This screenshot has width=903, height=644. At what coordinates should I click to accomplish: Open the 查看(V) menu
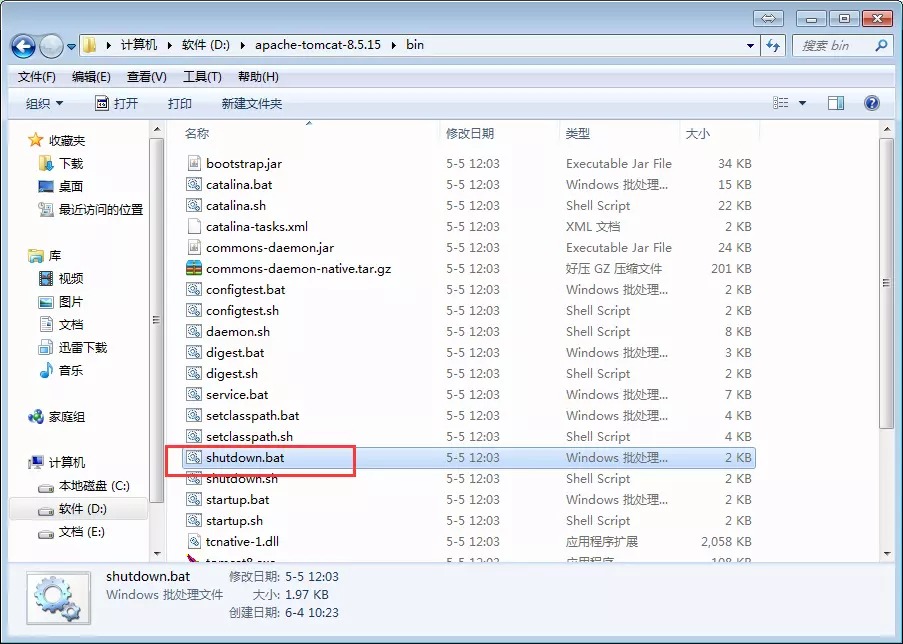[146, 77]
